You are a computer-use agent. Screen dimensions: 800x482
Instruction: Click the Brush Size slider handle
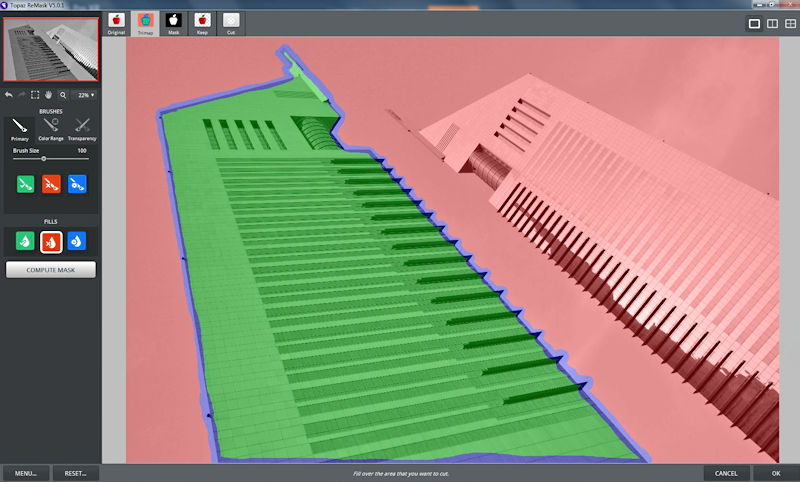pos(44,159)
